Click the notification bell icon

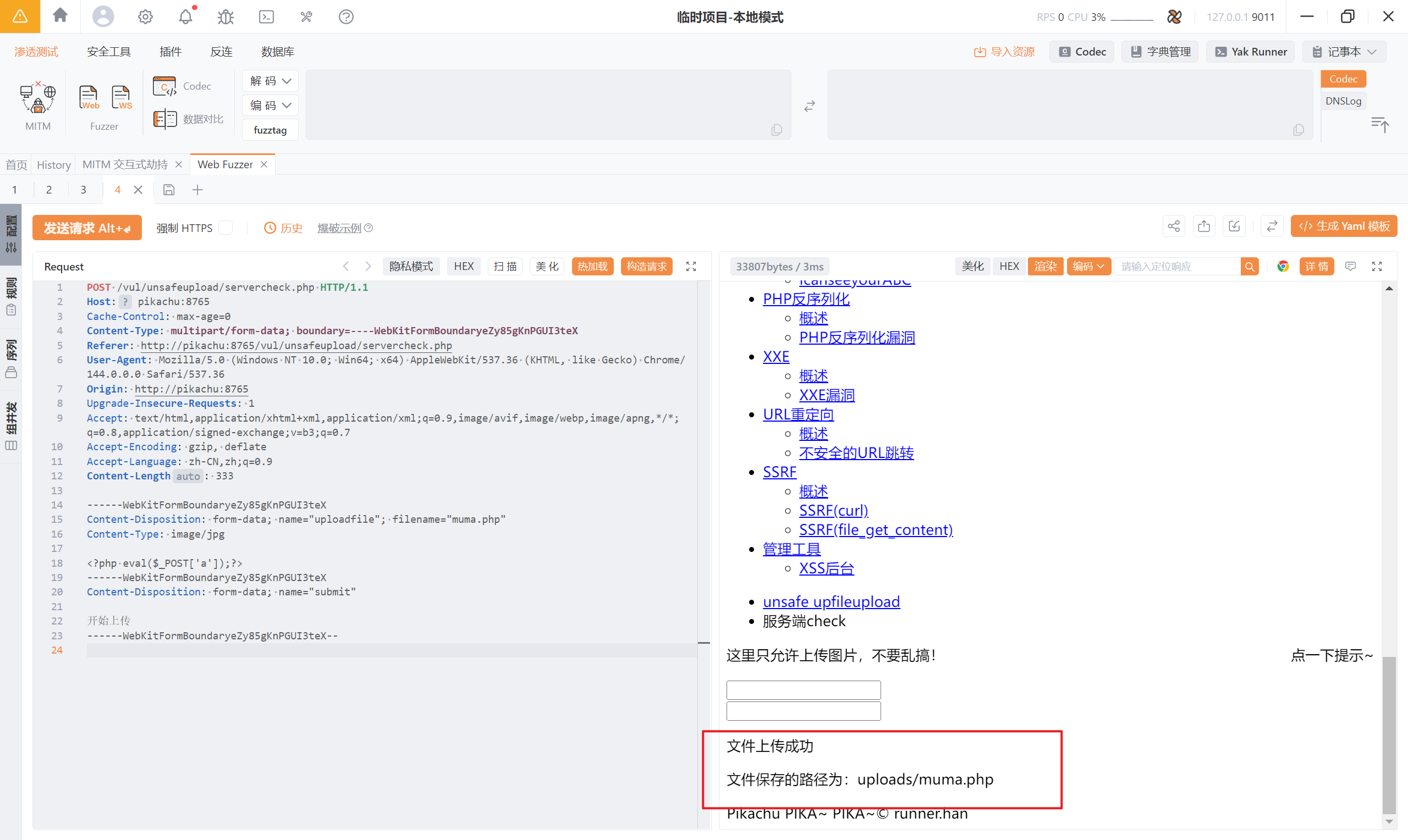click(x=186, y=17)
